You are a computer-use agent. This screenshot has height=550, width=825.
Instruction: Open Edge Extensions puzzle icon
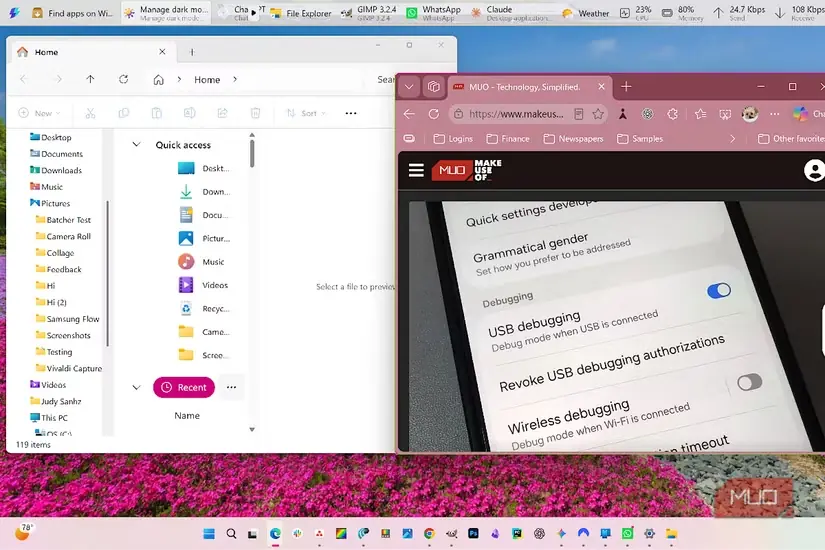coord(672,114)
